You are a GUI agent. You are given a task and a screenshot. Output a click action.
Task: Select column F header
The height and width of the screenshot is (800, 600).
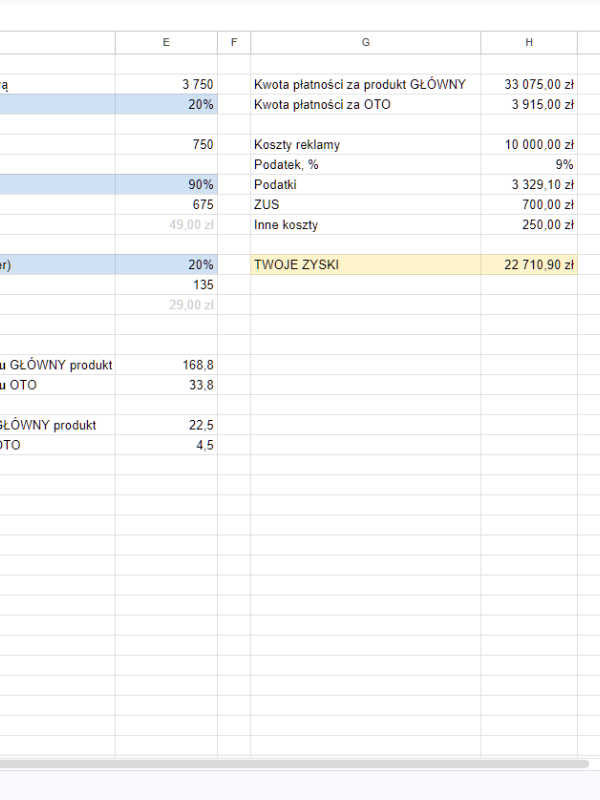pyautogui.click(x=233, y=42)
